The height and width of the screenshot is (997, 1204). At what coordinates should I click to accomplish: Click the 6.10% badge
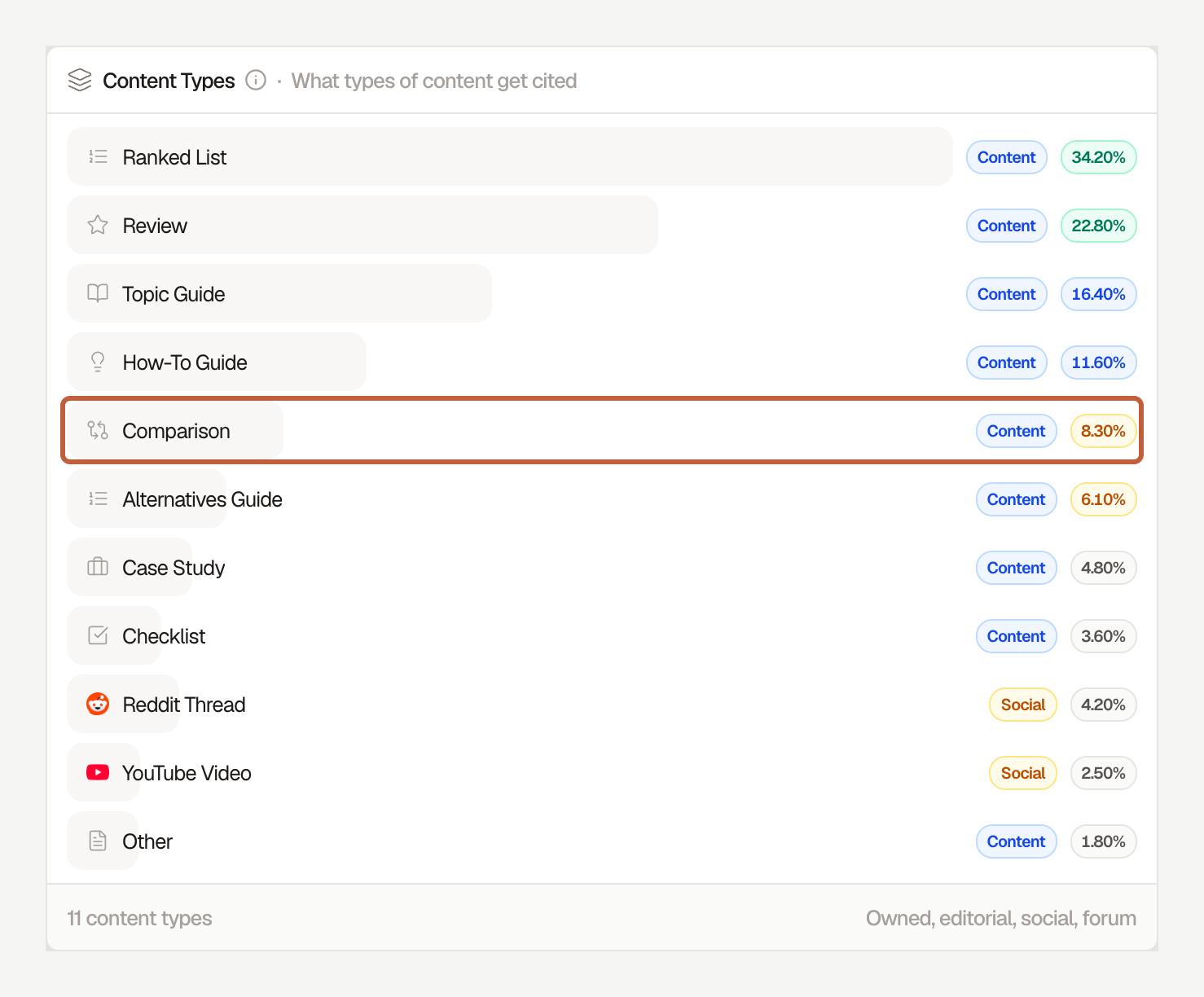point(1104,499)
